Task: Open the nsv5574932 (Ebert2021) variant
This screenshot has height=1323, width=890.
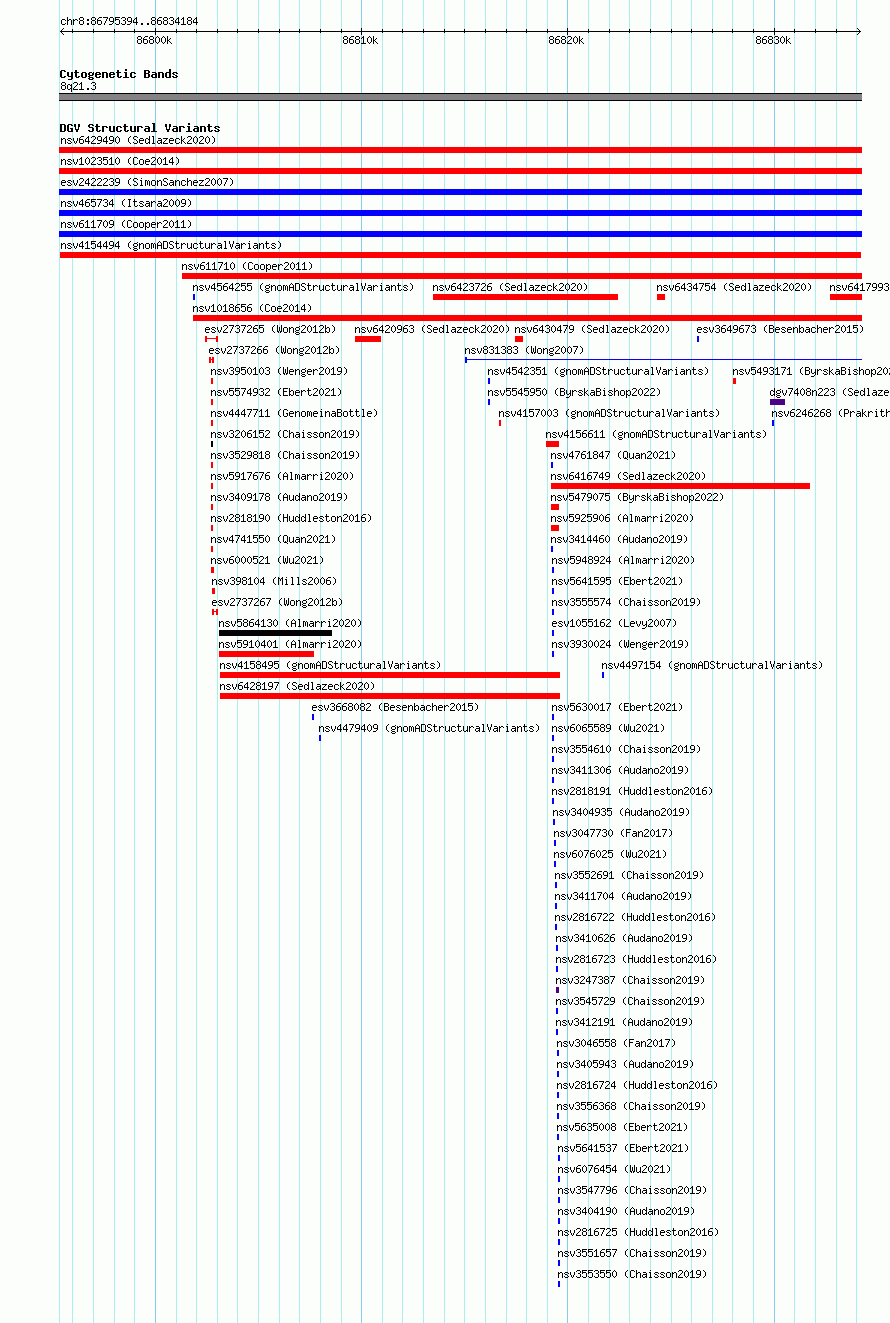Action: point(276,393)
